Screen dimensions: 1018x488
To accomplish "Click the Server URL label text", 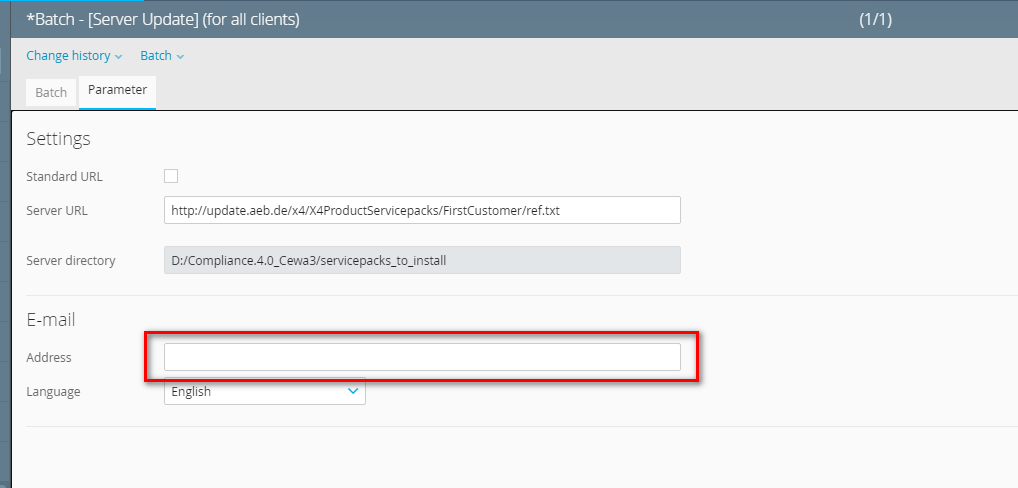I will pos(57,211).
